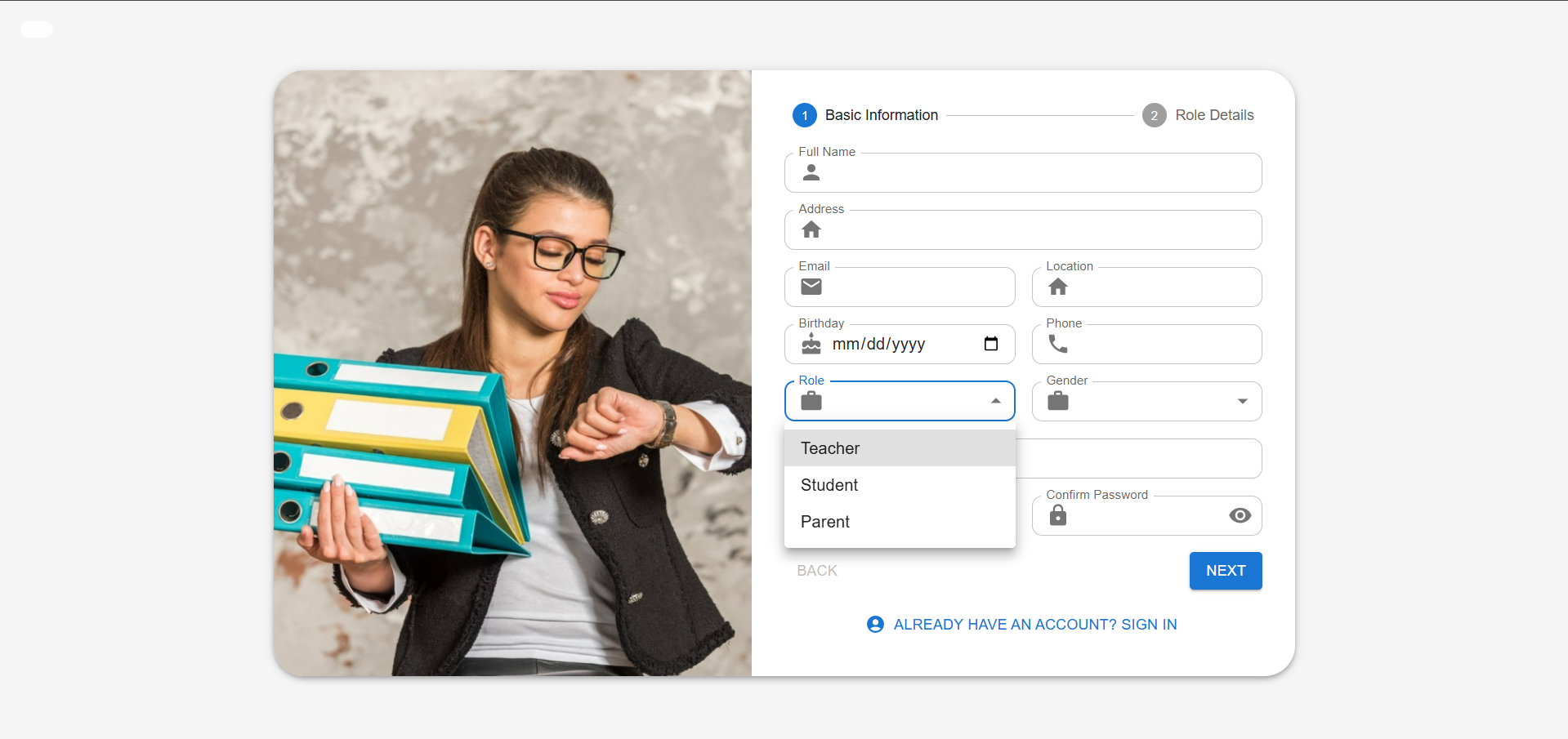Click the cake icon in Birthday field
1568x739 pixels.
(x=811, y=344)
